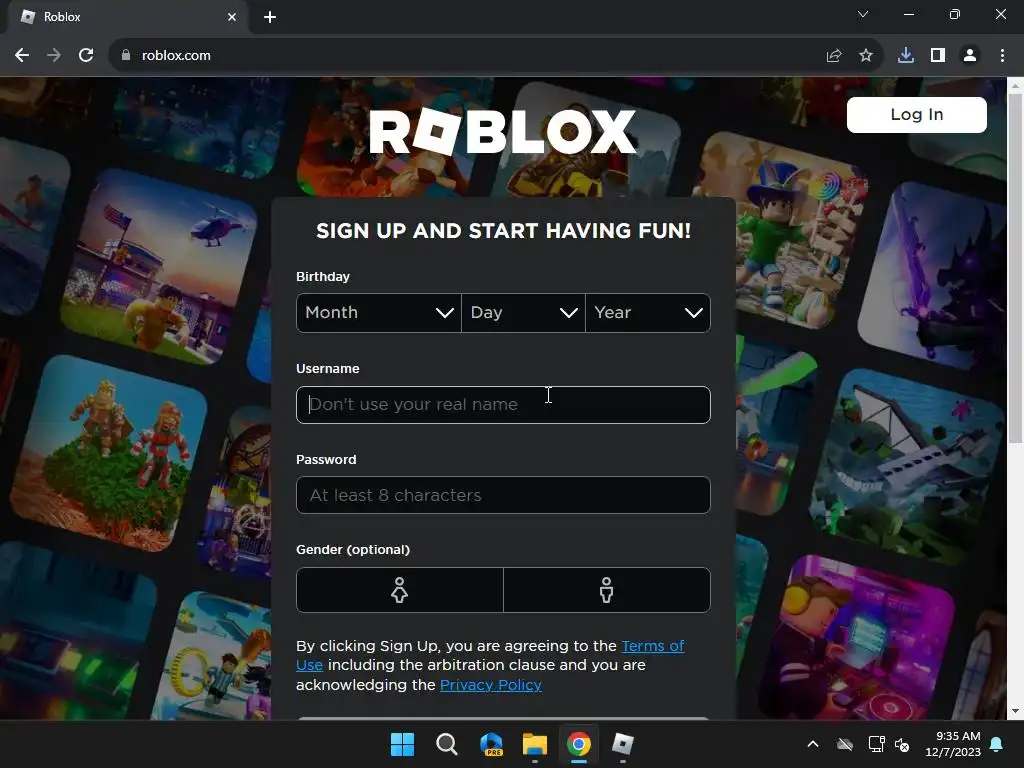Click the muted volume tray icon
Viewport: 1024px width, 768px height.
[x=902, y=744]
